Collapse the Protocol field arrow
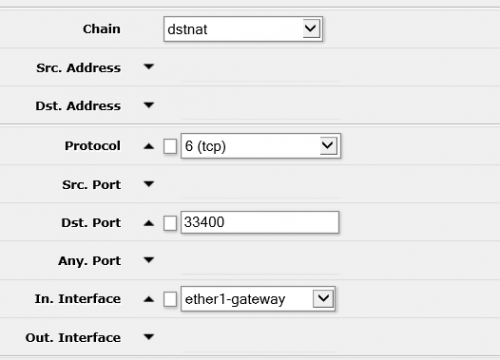This screenshot has height=360, width=500. point(149,146)
